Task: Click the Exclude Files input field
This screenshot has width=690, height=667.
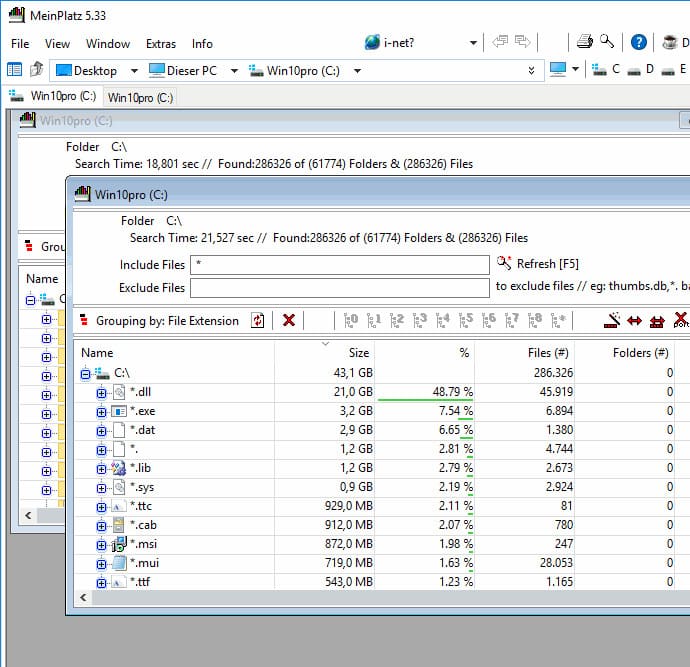Action: pyautogui.click(x=340, y=288)
